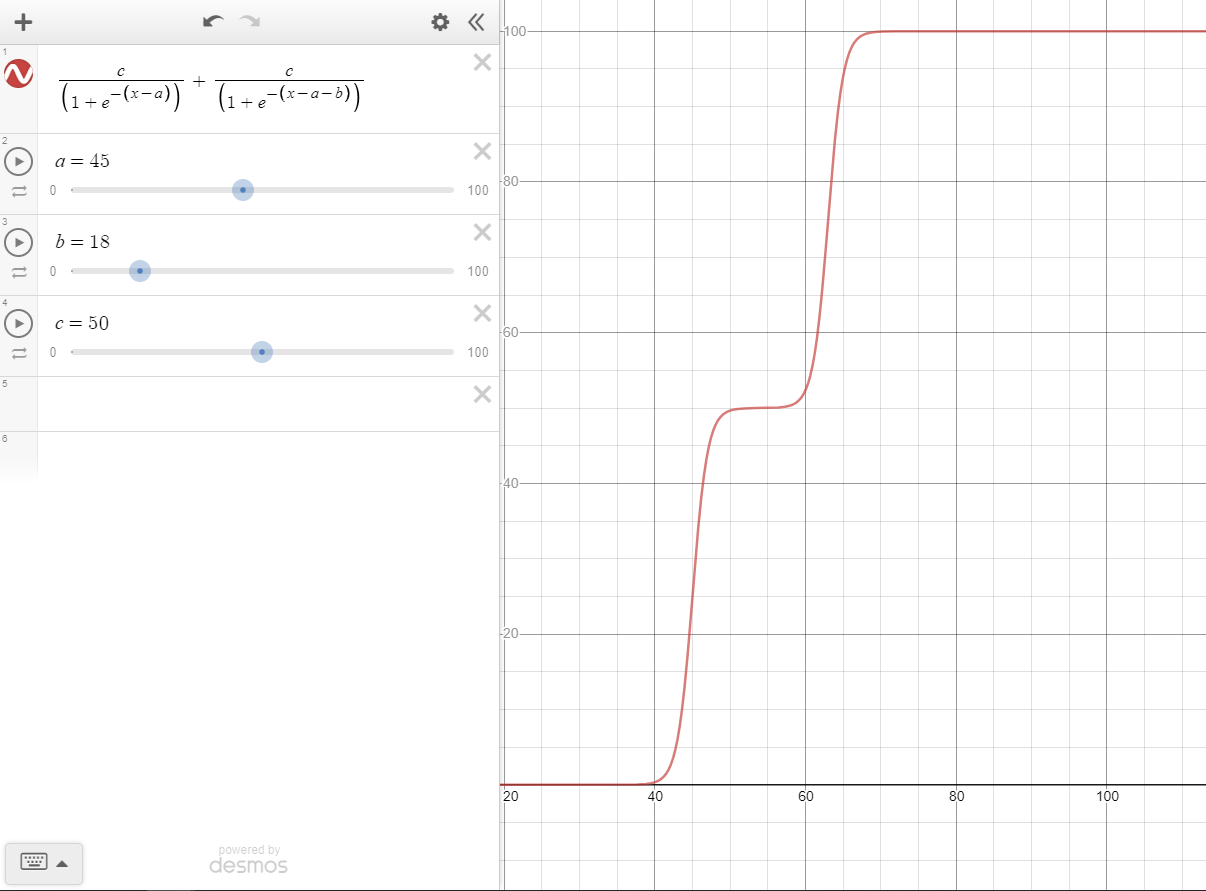
Task: Click the slider b thumb
Action: pos(140,271)
